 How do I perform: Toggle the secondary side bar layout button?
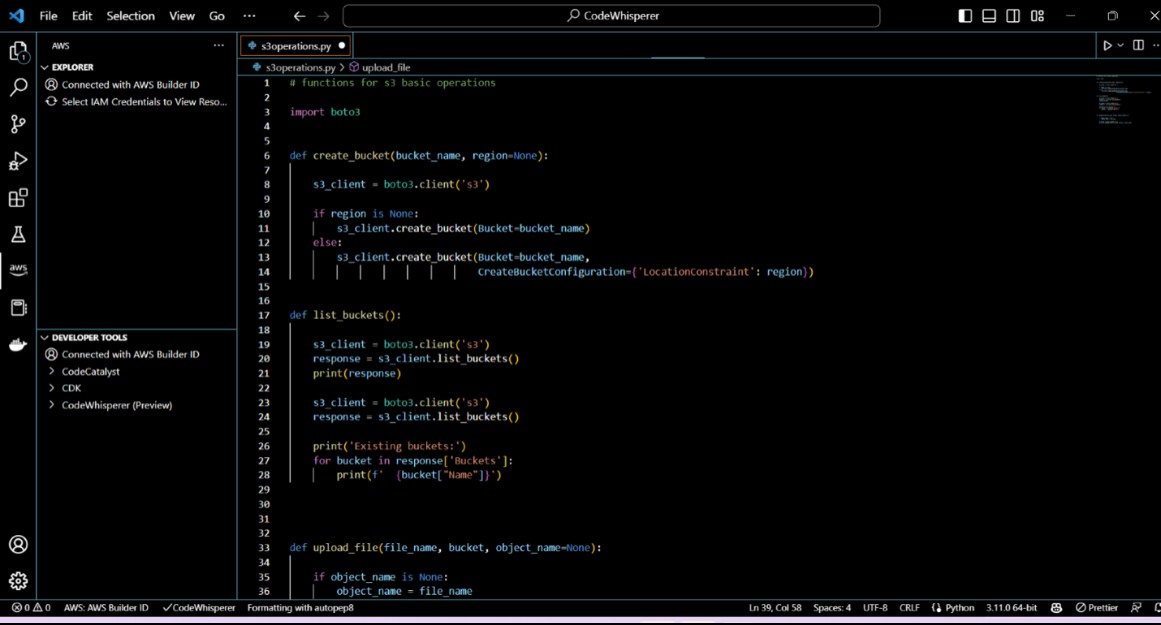pos(1013,16)
